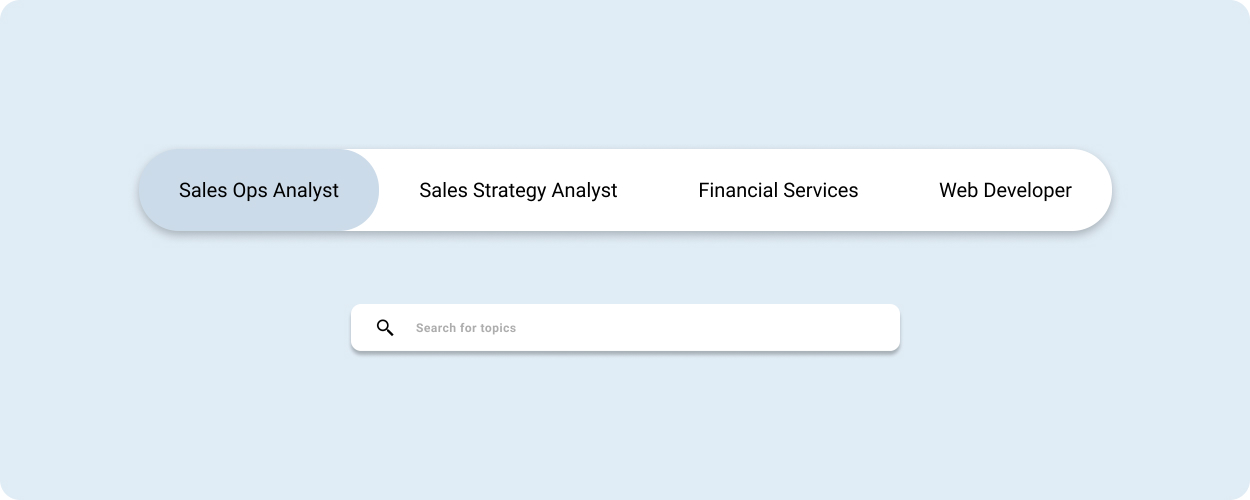
Task: Open the Financial Services tab
Action: [x=778, y=190]
